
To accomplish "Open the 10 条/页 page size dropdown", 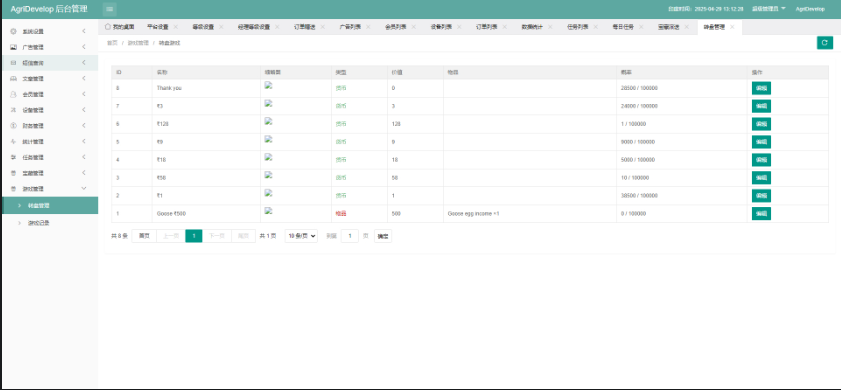I will coord(301,236).
